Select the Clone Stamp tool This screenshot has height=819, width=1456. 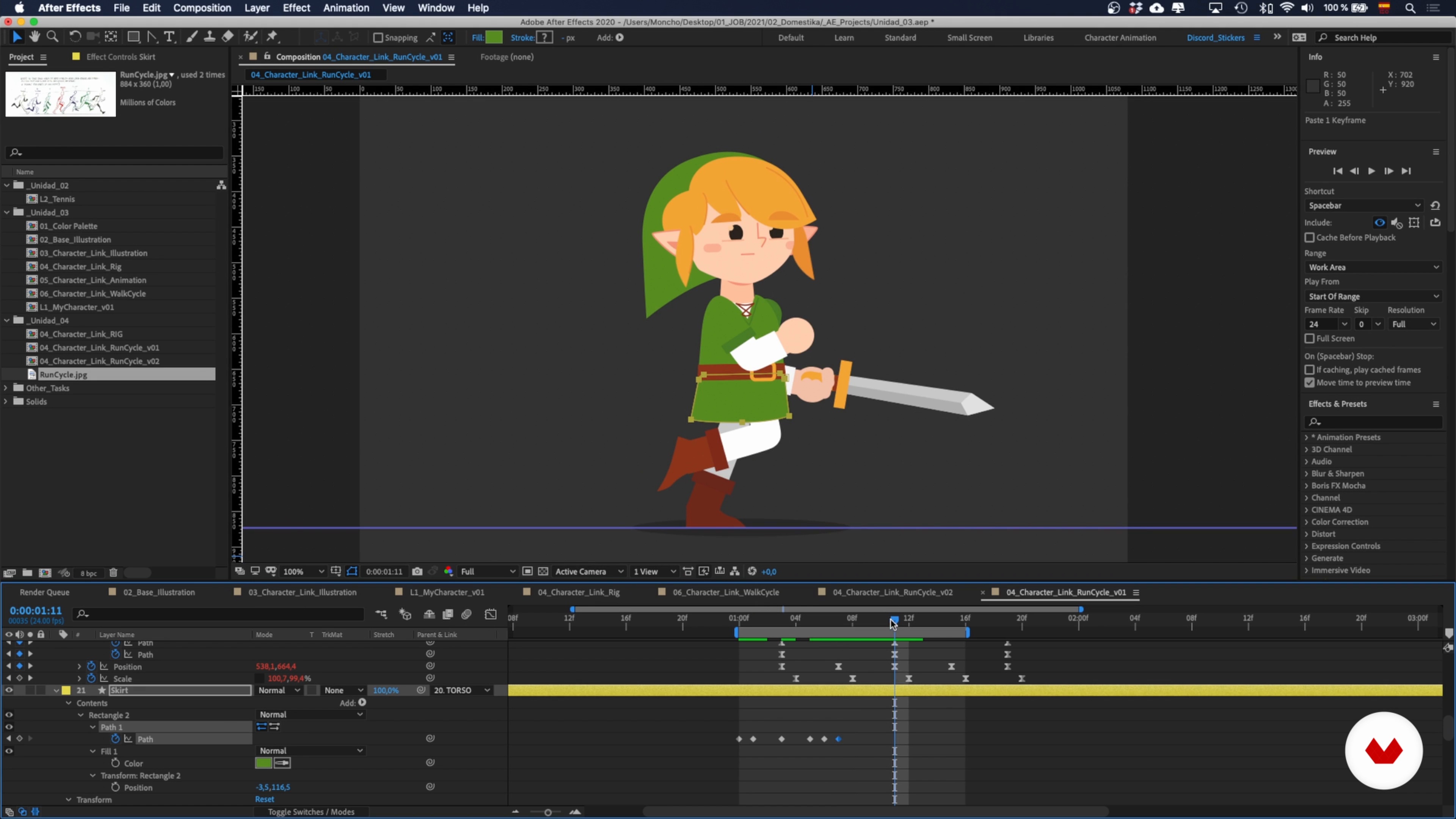pos(209,37)
